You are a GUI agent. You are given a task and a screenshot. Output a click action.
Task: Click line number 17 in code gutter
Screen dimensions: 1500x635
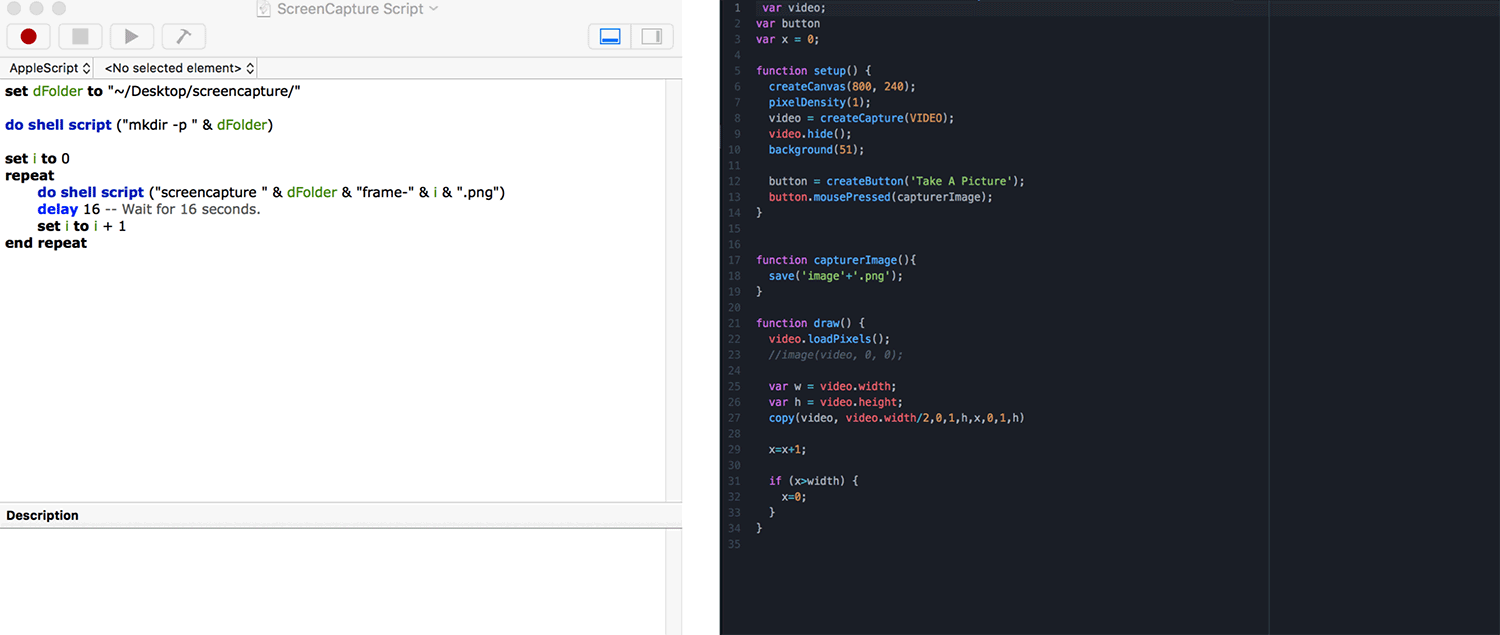pos(735,260)
